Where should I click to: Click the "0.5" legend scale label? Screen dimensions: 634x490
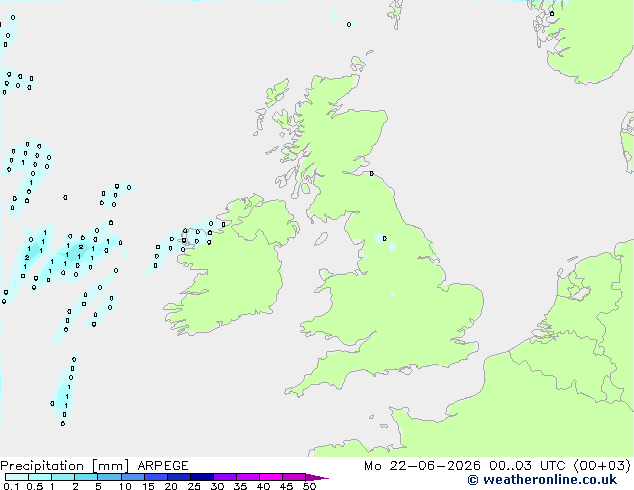coord(35,486)
